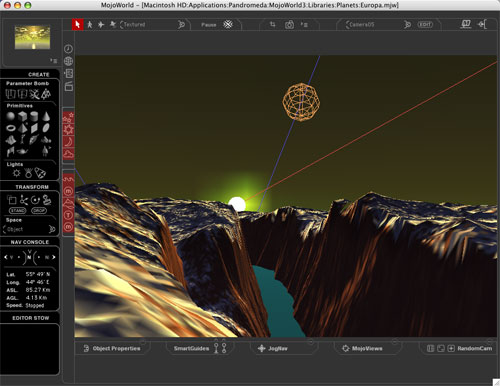Click the tree-shaped Parameter Bomb icon
Viewport: 500px width, 386px height.
(x=46, y=94)
